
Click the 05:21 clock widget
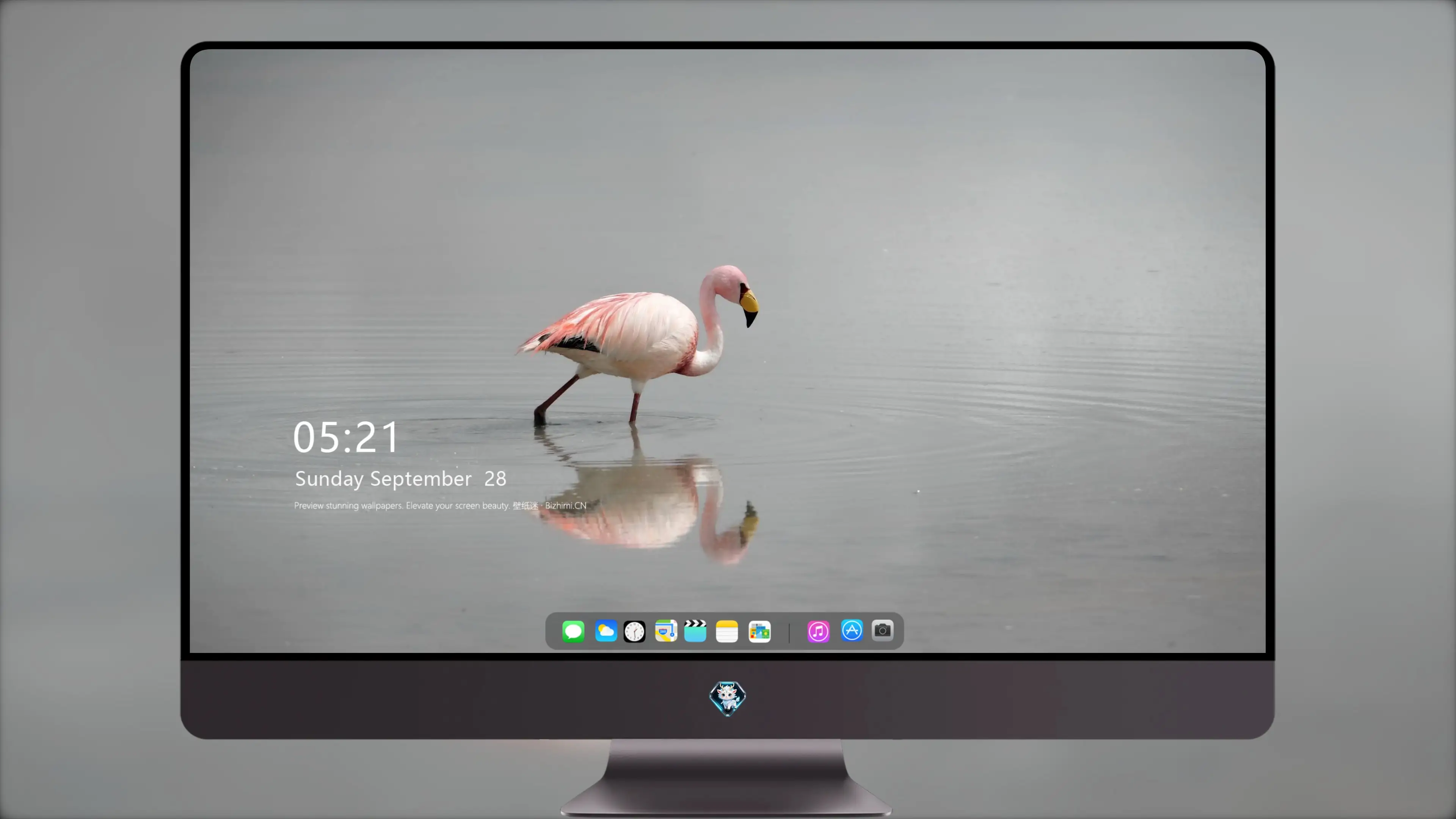(346, 437)
